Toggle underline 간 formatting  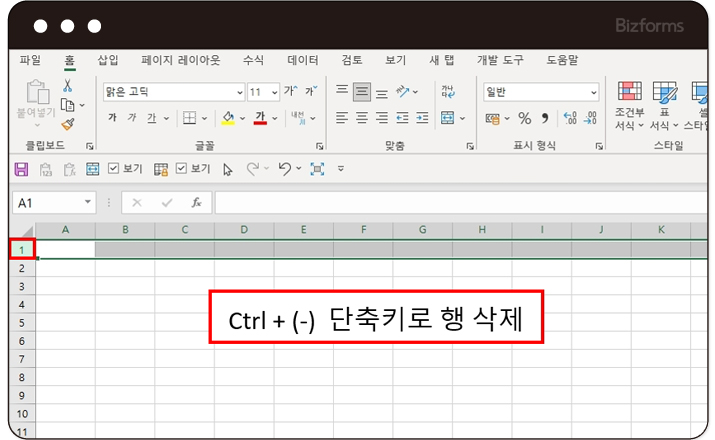[152, 118]
